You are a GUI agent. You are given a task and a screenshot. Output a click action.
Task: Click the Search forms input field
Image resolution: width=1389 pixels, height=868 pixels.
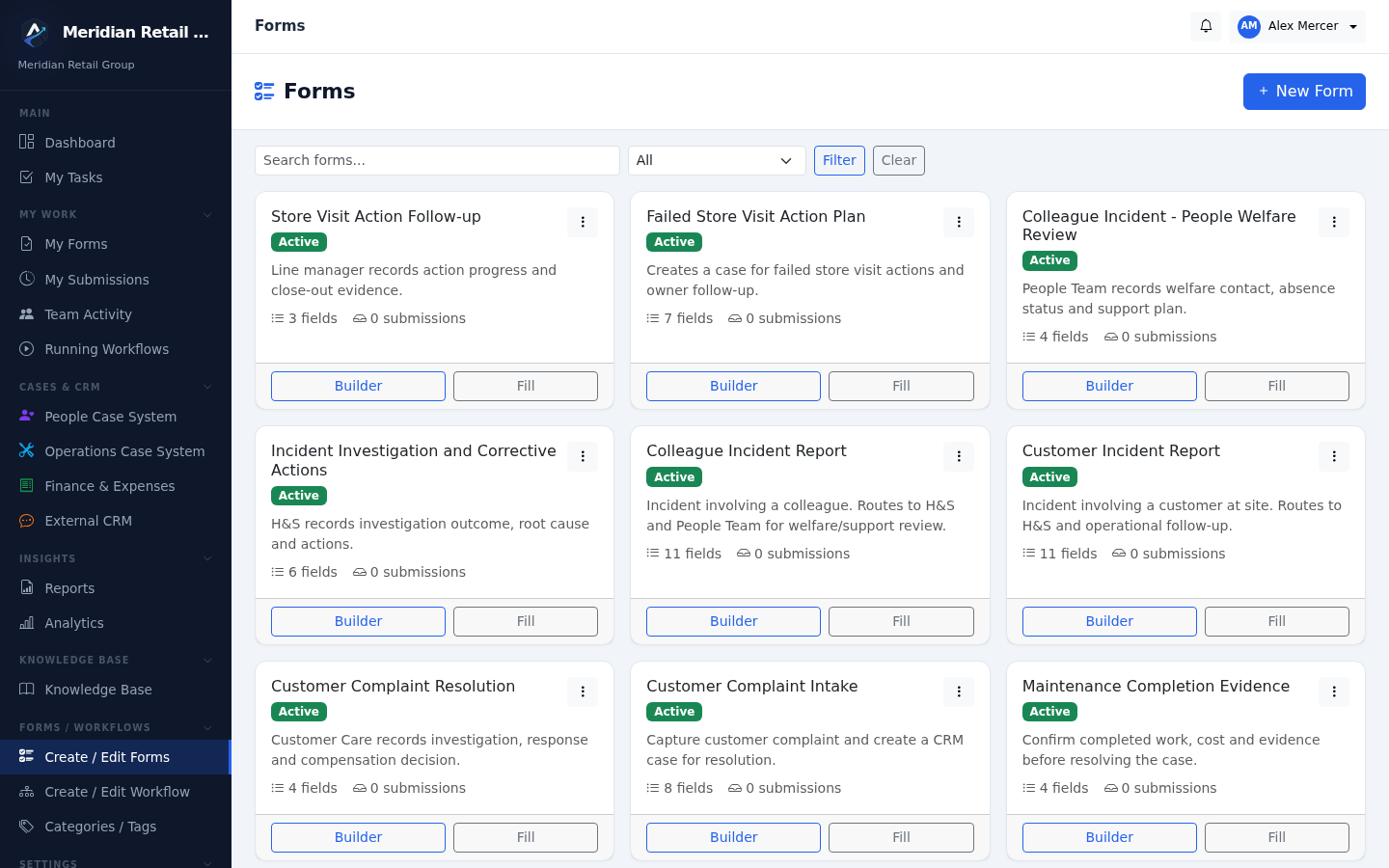tap(437, 160)
